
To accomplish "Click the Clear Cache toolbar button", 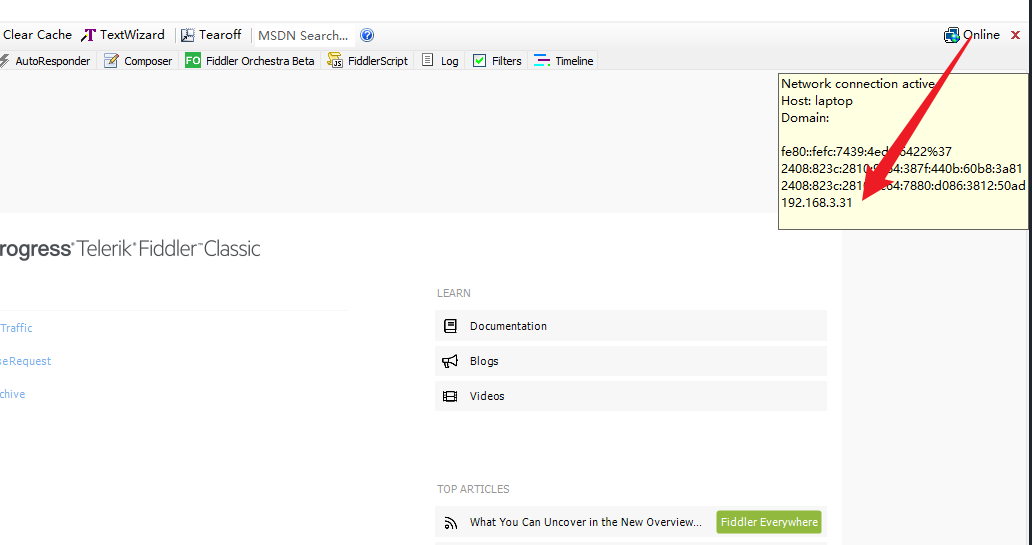I will coord(36,35).
